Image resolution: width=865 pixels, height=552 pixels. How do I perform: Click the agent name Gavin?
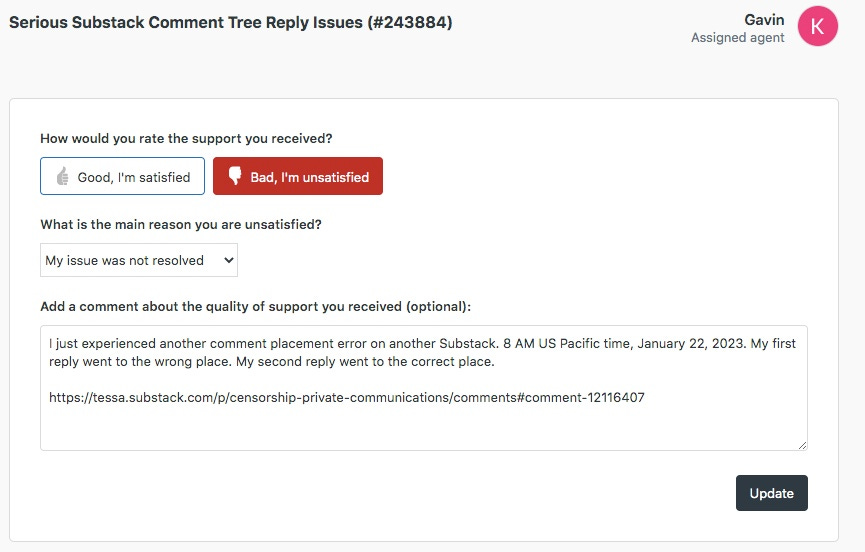point(764,20)
